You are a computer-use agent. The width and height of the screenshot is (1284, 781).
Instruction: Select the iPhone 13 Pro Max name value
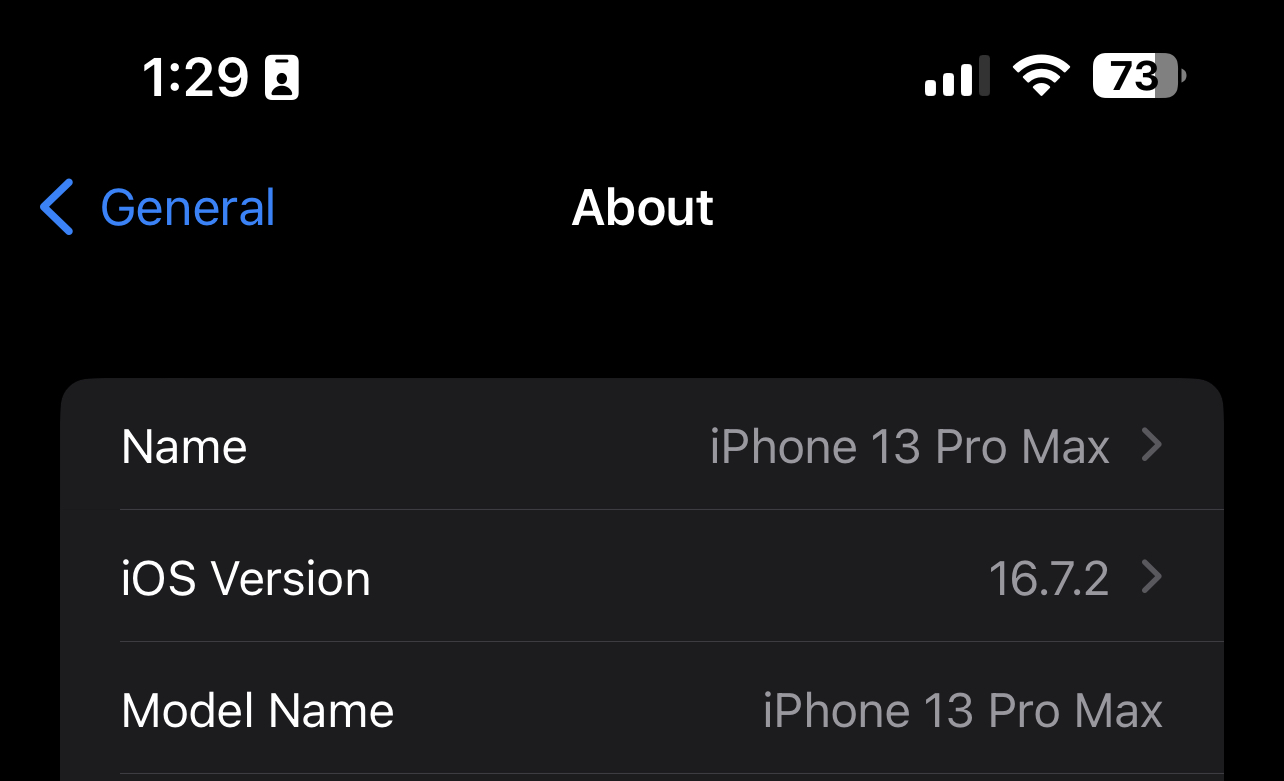[910, 446]
